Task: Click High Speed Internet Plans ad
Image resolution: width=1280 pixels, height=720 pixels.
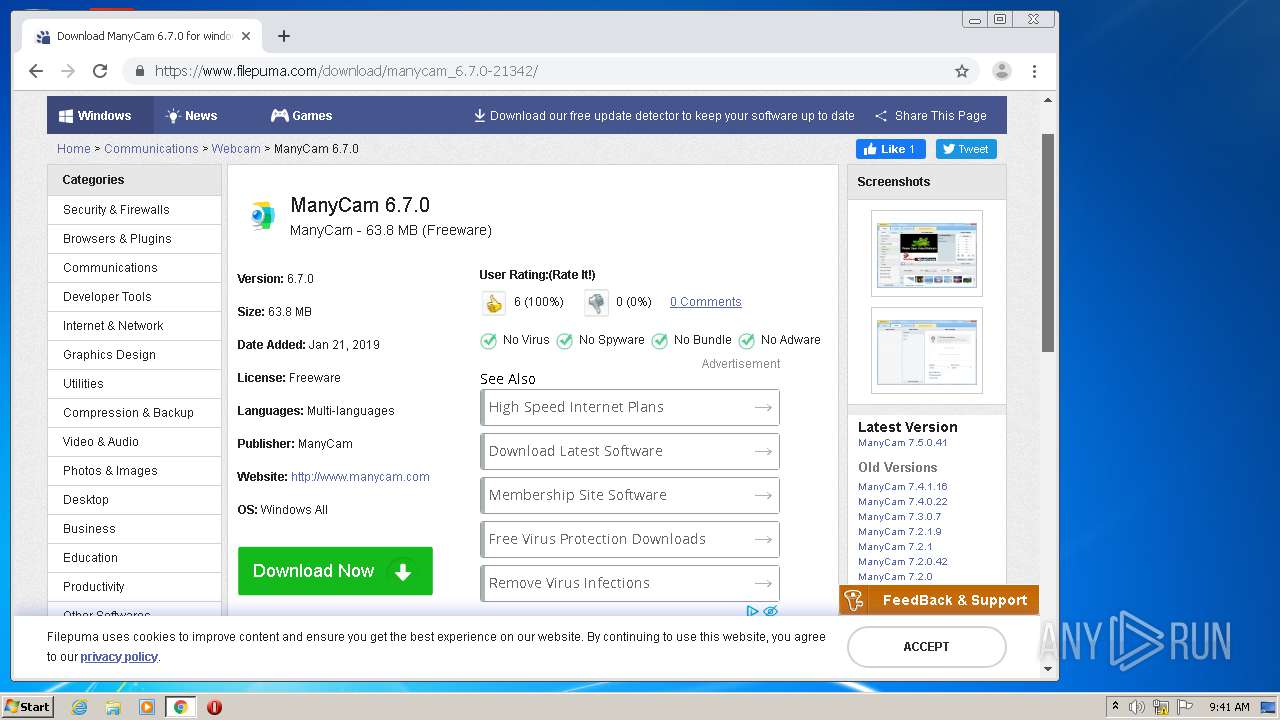Action: 630,407
